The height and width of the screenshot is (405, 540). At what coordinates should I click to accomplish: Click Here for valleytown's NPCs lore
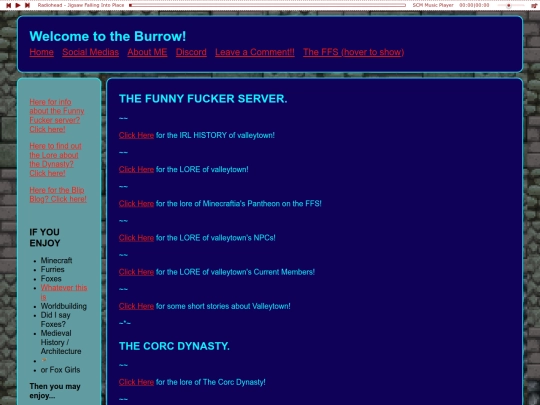pyautogui.click(x=136, y=238)
